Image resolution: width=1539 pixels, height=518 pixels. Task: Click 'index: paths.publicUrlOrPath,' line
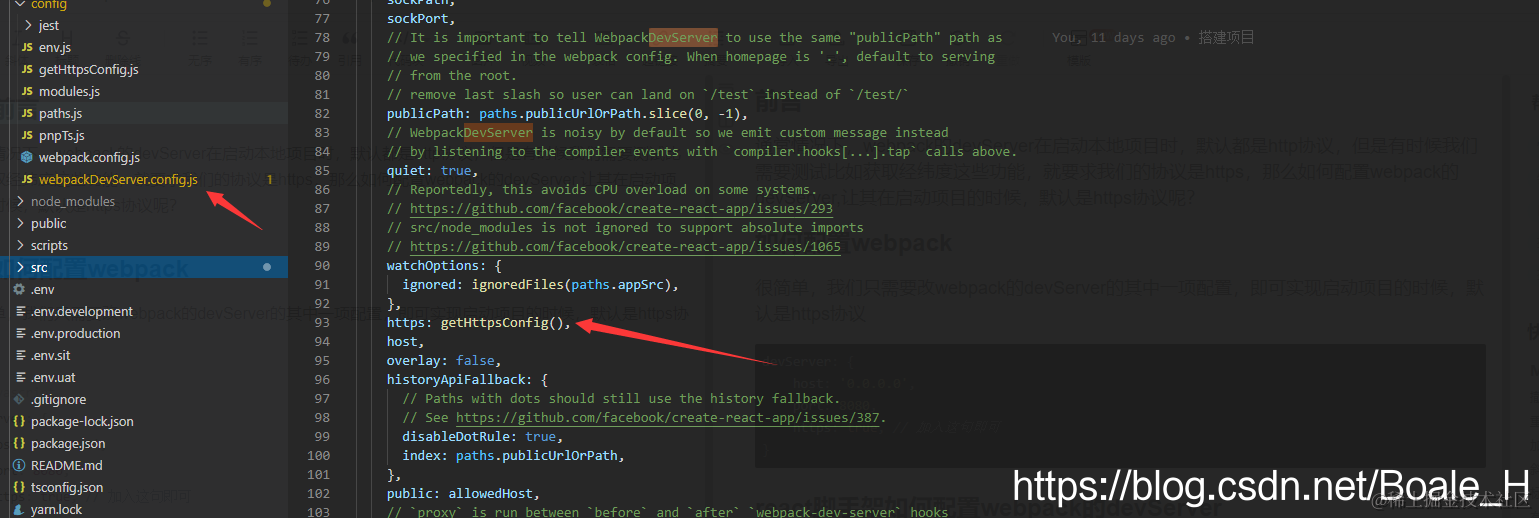coord(513,456)
